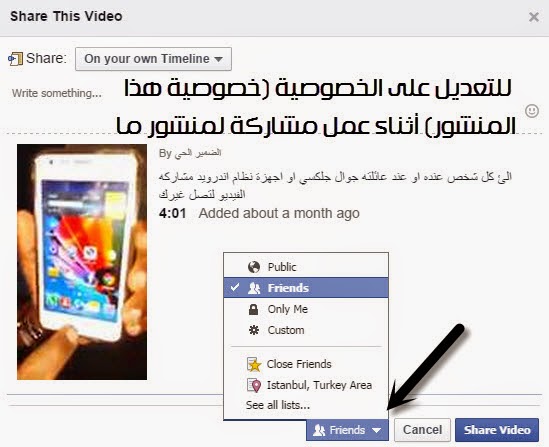
Task: Click the location pin icon for Istanbul list
Action: 254,385
